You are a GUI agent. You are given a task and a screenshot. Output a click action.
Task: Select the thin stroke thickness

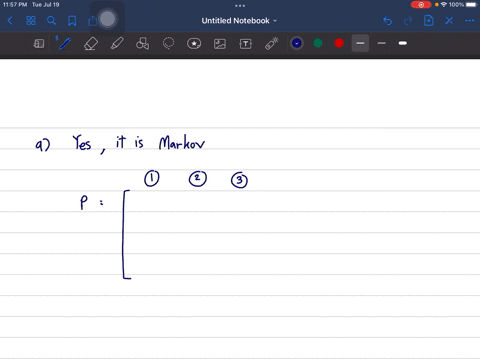(382, 43)
